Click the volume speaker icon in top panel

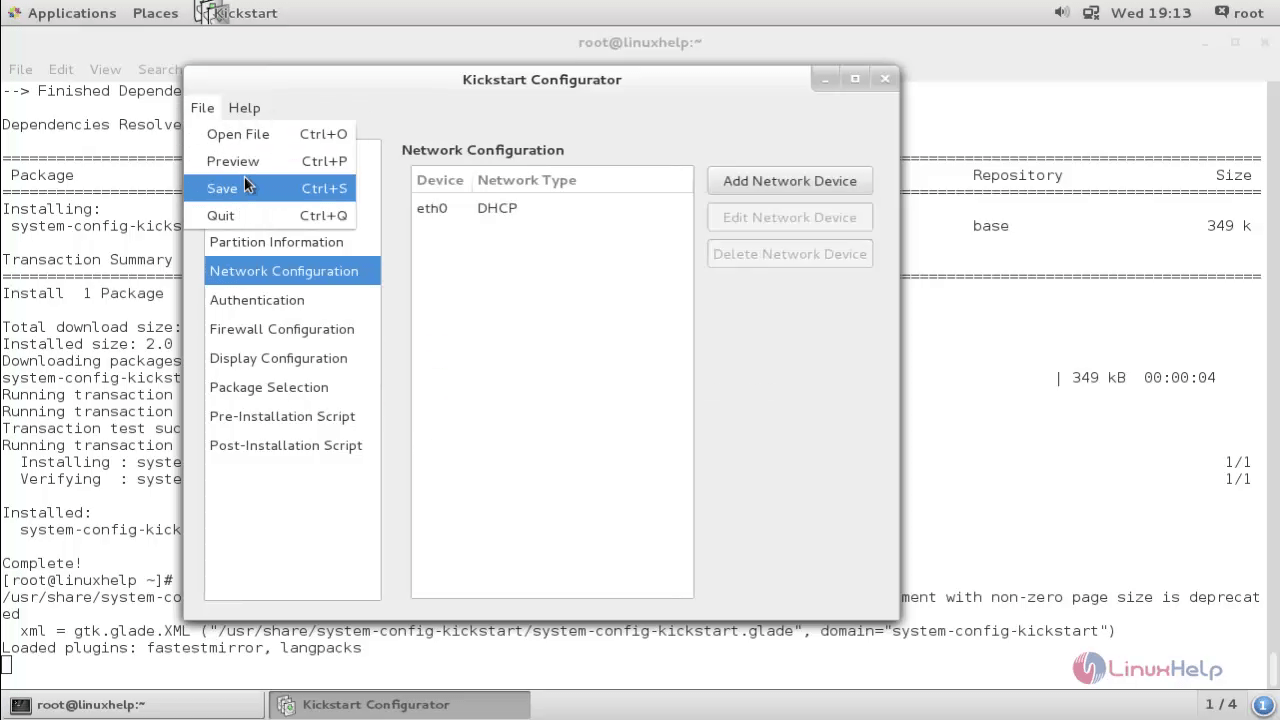pos(1061,12)
